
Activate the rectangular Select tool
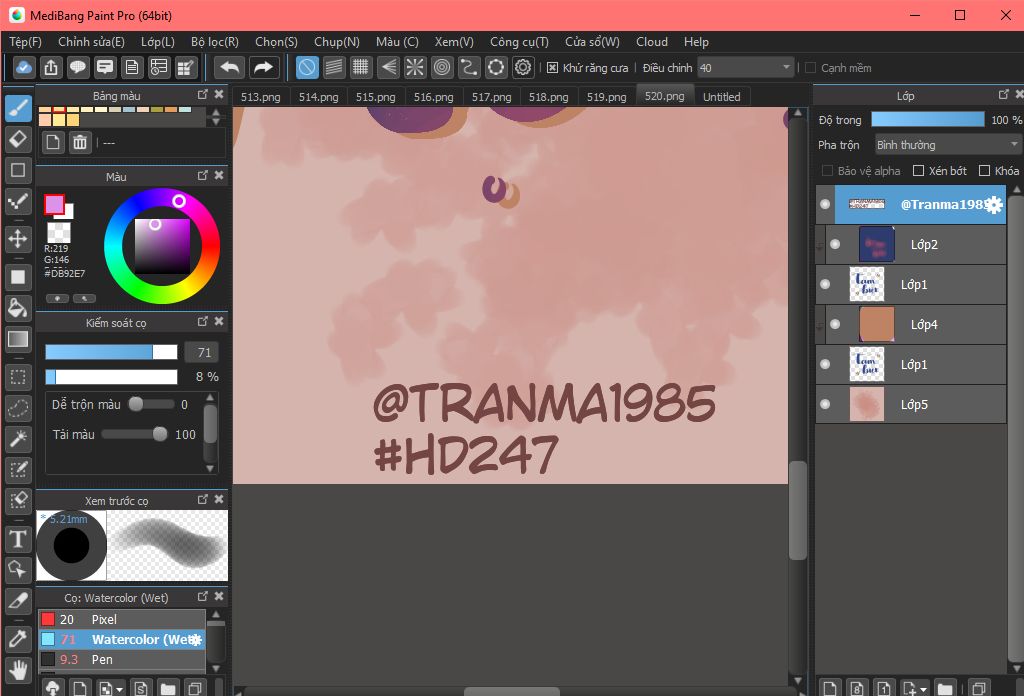tap(18, 377)
